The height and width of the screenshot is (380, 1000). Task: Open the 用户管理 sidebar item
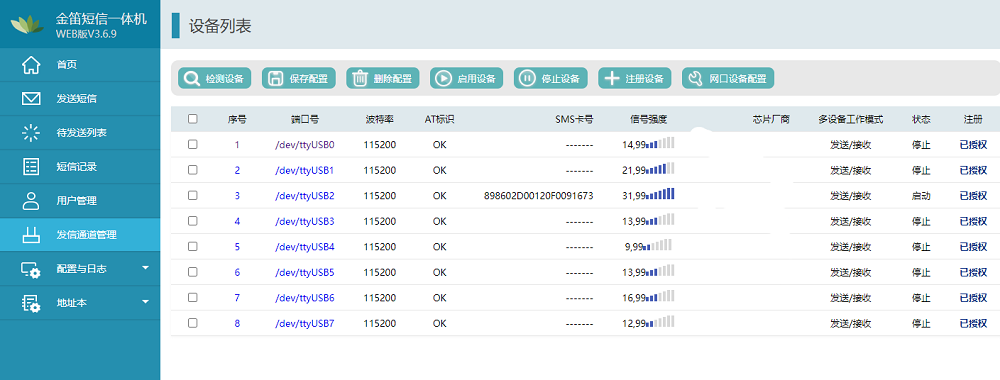(x=80, y=201)
